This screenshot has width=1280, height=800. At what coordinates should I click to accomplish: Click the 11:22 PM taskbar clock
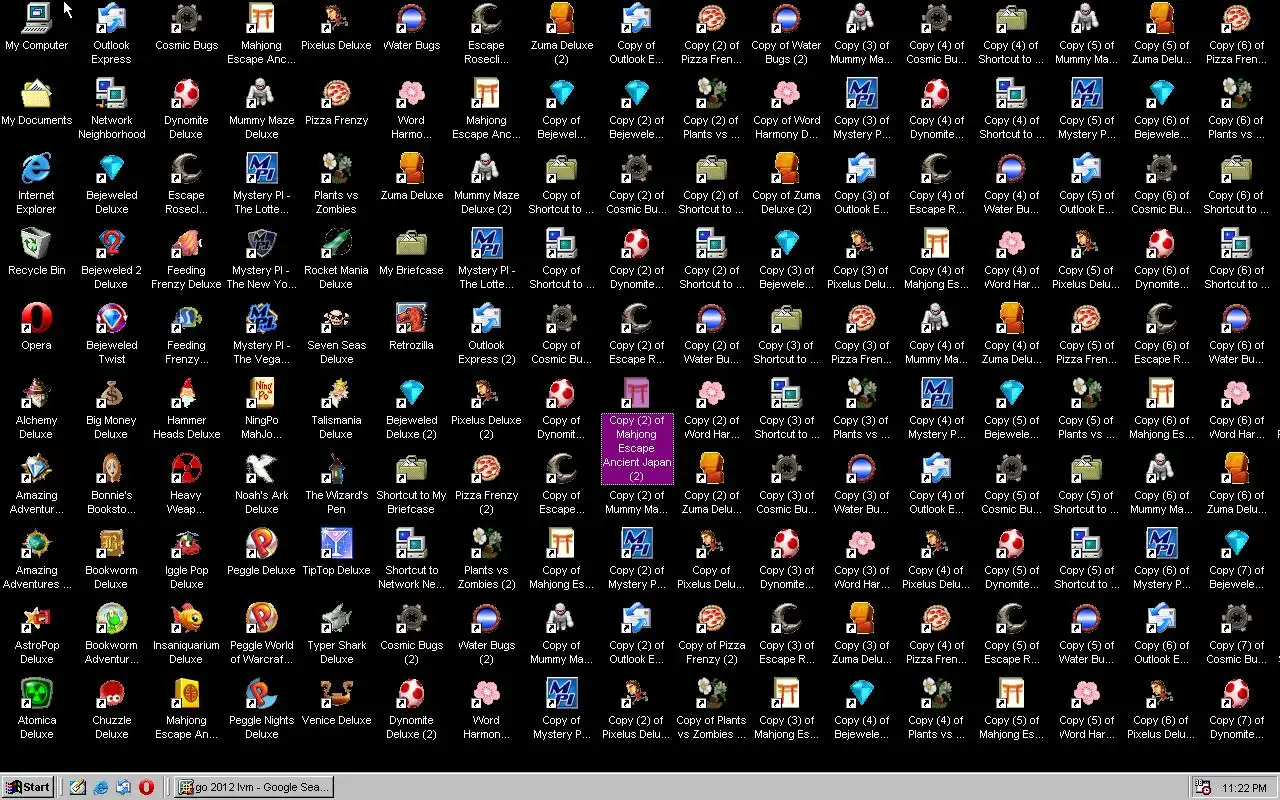click(1245, 788)
